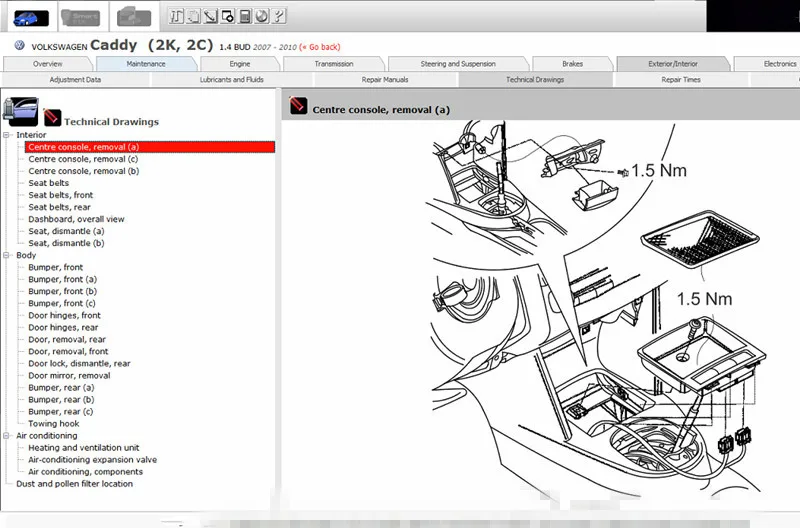Click the Volkswagen logo beside the model name
Image resolution: width=800 pixels, height=528 pixels.
coord(19,45)
